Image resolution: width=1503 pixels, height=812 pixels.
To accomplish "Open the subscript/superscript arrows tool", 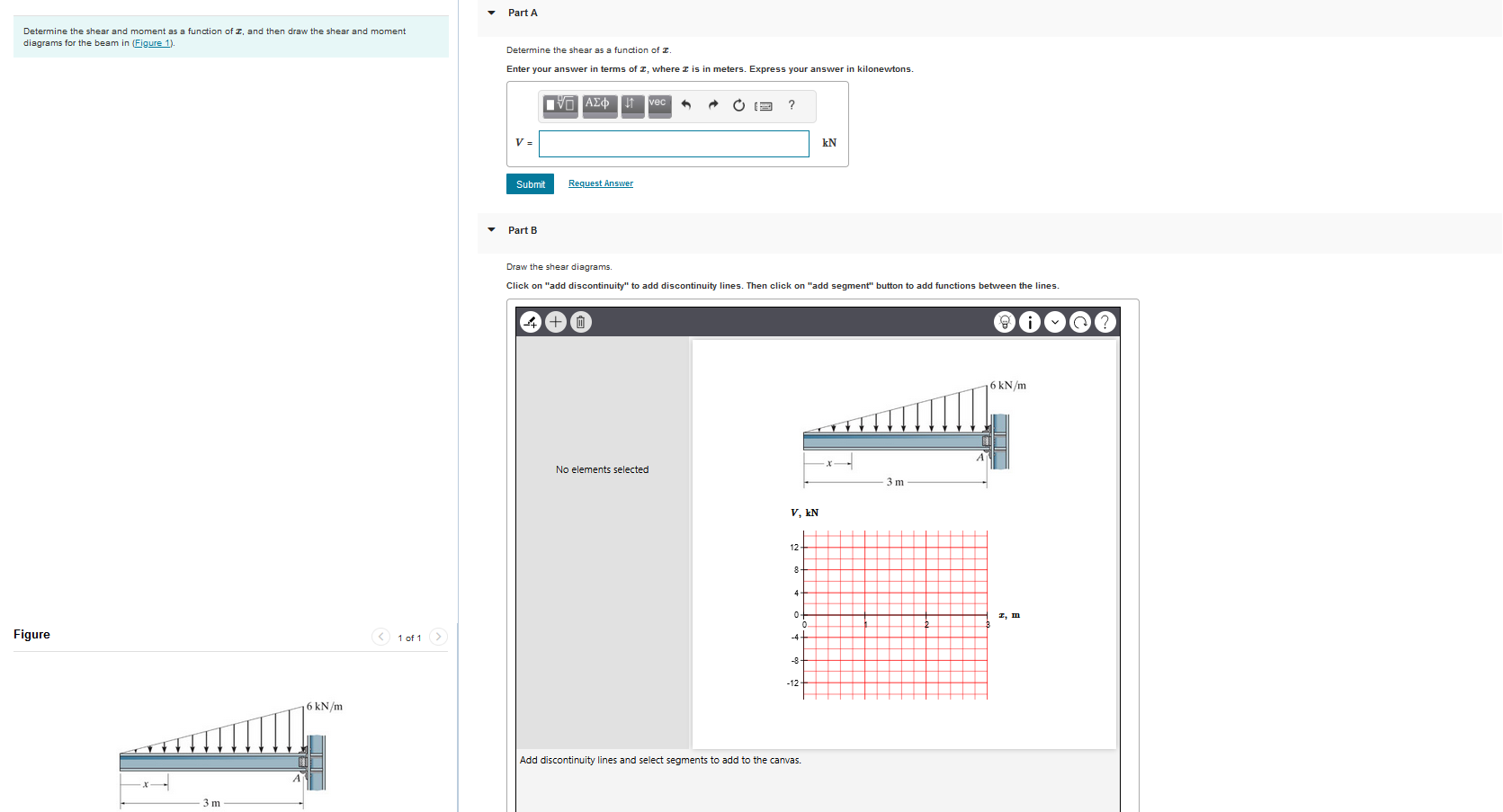I will pos(632,105).
